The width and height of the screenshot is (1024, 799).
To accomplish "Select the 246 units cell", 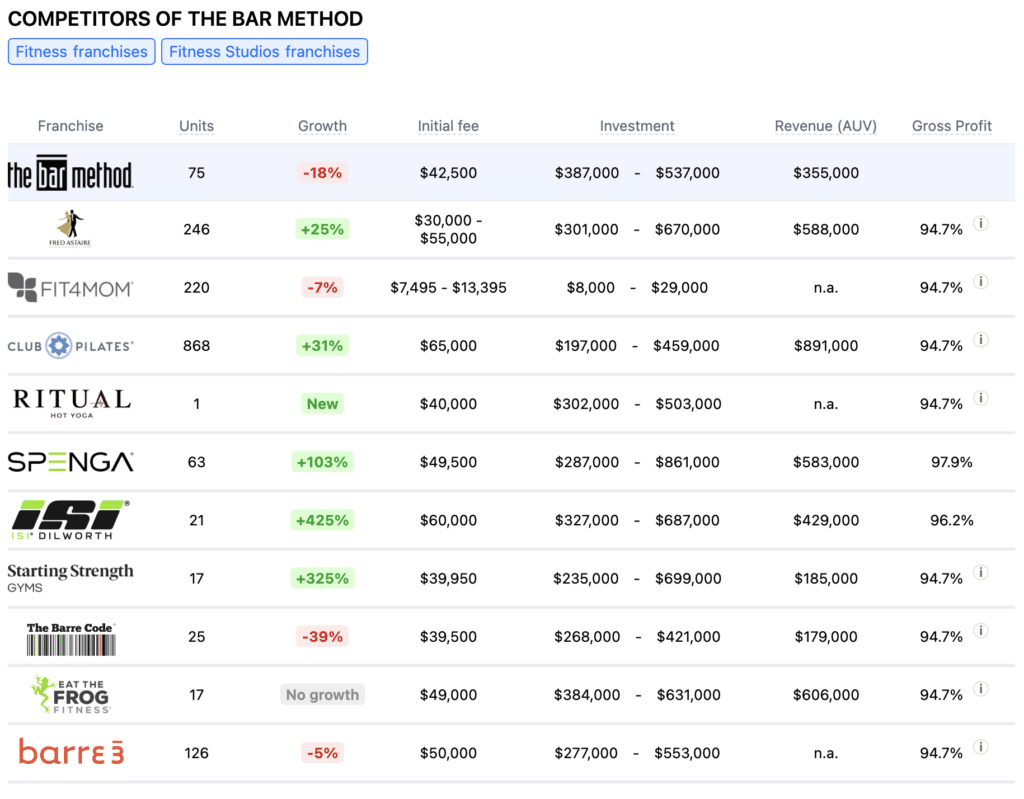I will tap(197, 229).
